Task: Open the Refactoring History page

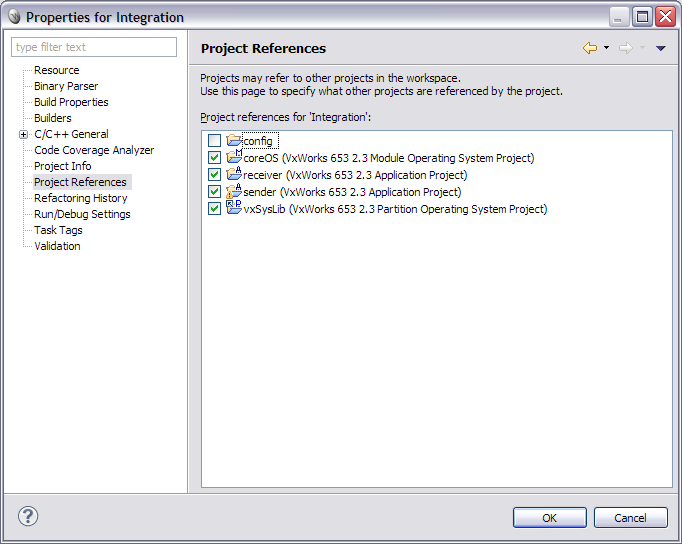Action: click(x=81, y=198)
